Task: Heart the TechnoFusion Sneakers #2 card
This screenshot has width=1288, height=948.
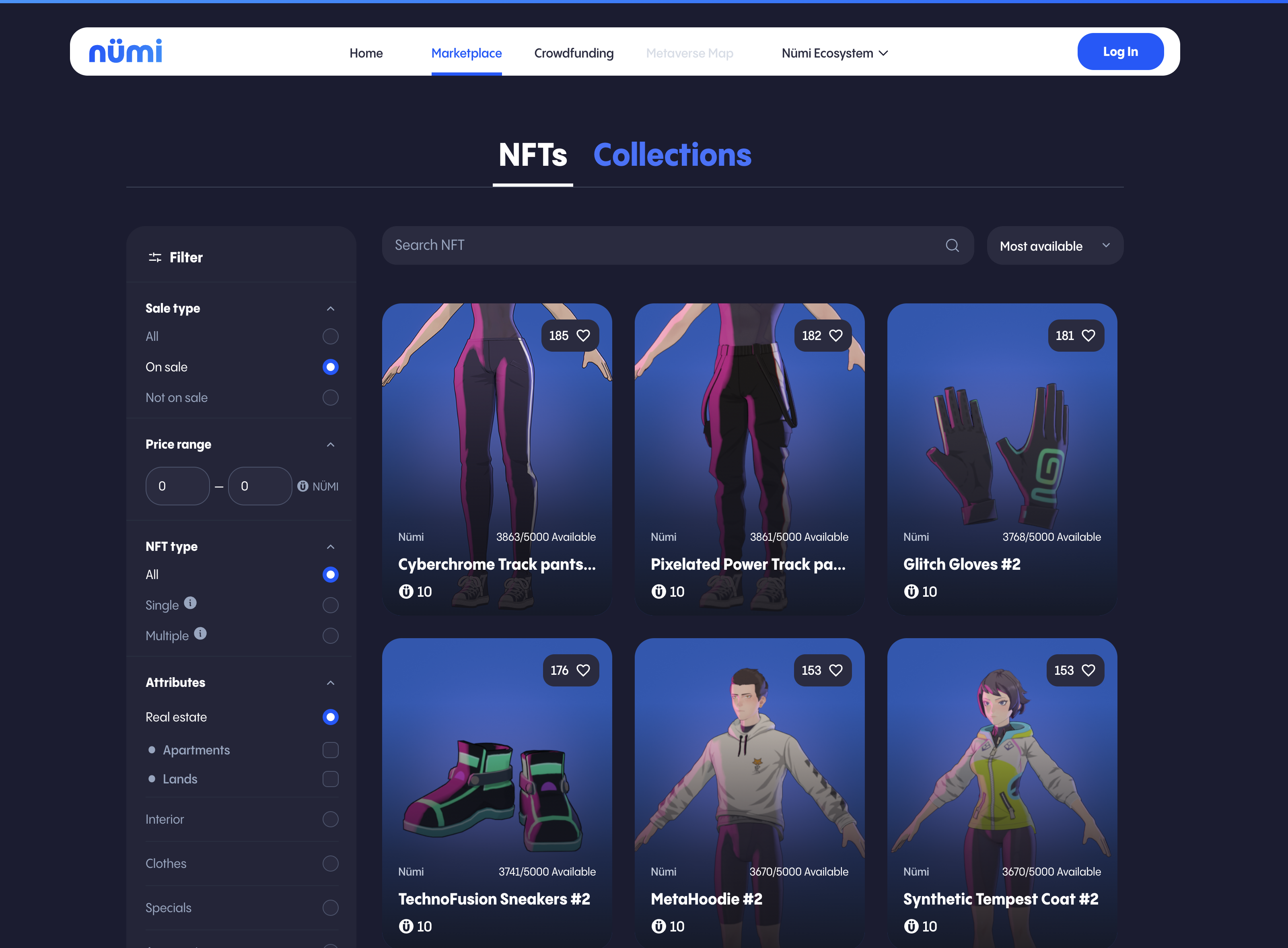Action: (x=583, y=670)
